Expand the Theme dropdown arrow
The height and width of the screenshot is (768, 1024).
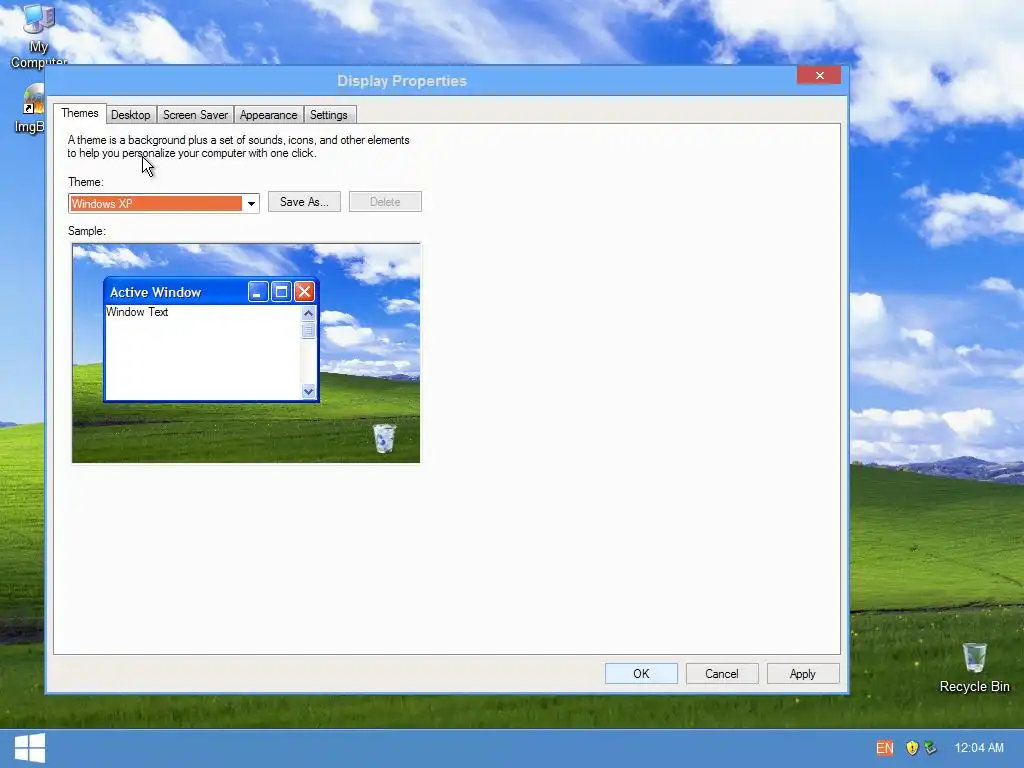point(251,204)
